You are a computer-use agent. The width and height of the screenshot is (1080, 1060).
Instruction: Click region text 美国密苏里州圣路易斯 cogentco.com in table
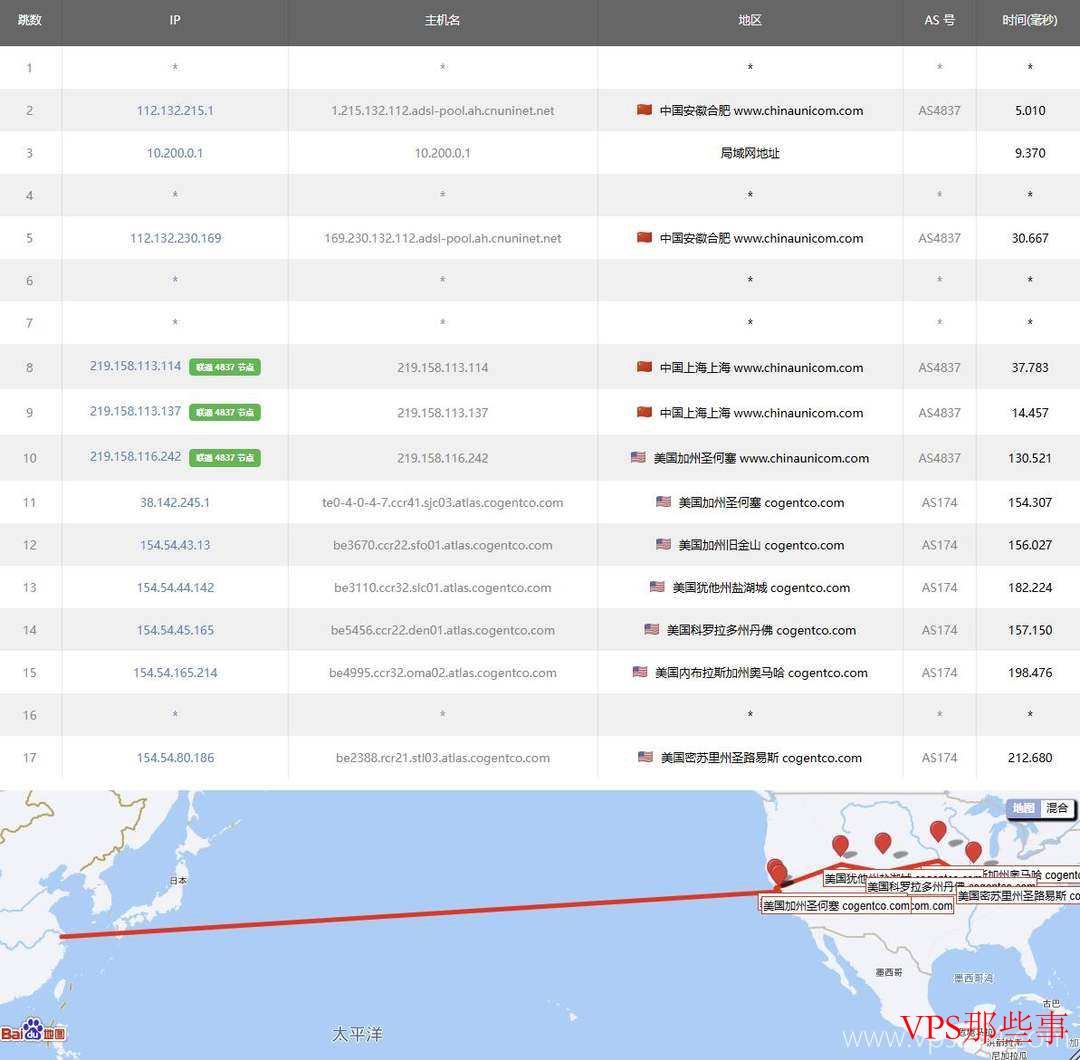761,758
